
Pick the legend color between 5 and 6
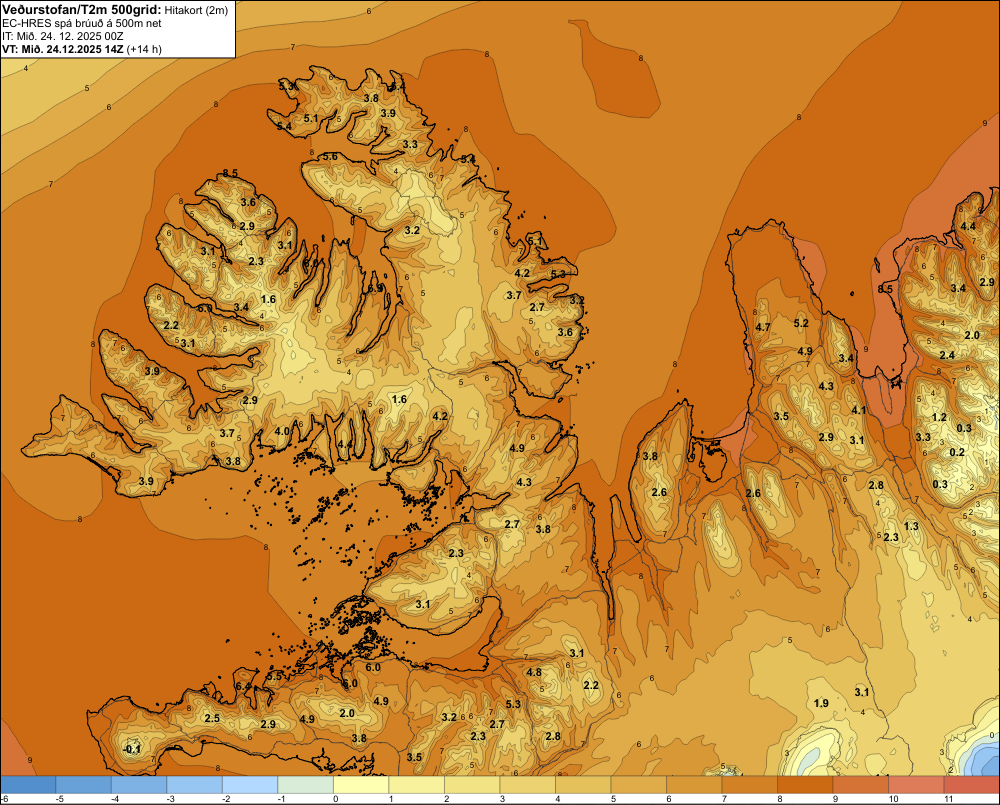tap(638, 785)
